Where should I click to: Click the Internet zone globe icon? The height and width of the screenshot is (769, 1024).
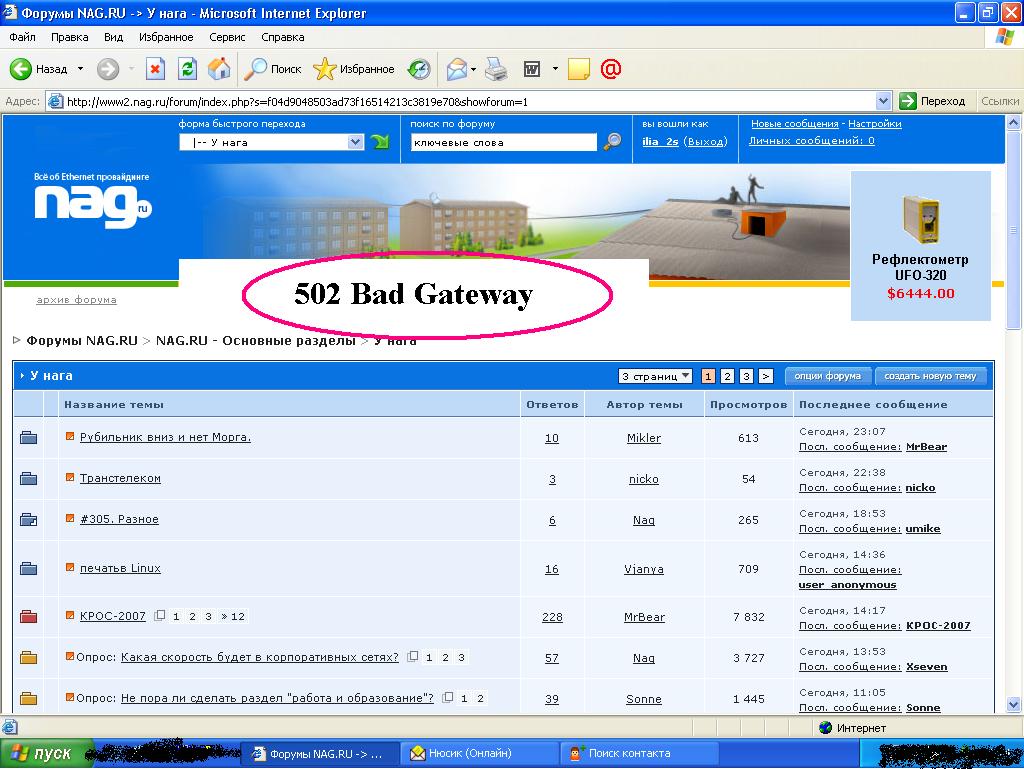[825, 727]
